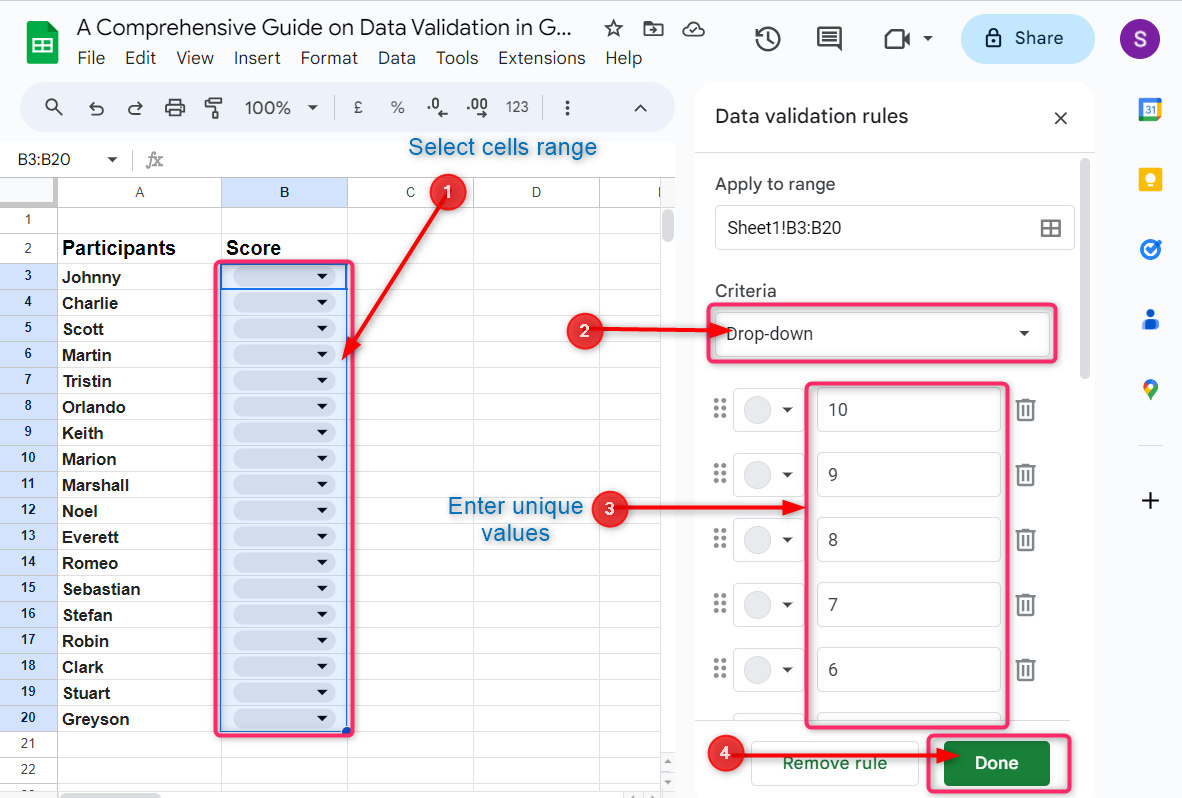The image size is (1182, 798).
Task: Open the Data menu
Action: click(x=396, y=58)
